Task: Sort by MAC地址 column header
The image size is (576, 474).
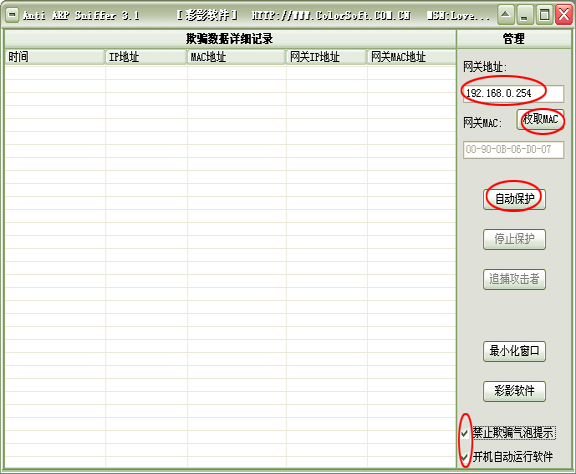Action: point(237,57)
